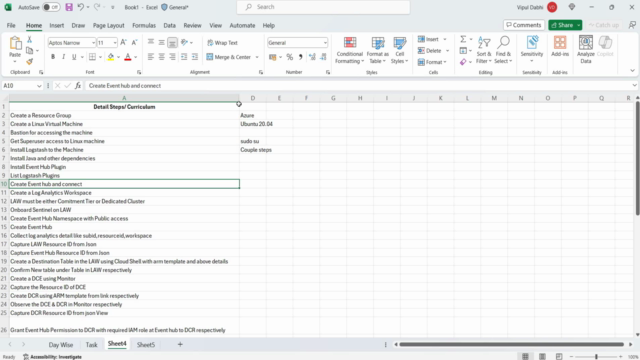This screenshot has height=360, width=640.
Task: Apply the yellow fill color
Action: coord(111,57)
